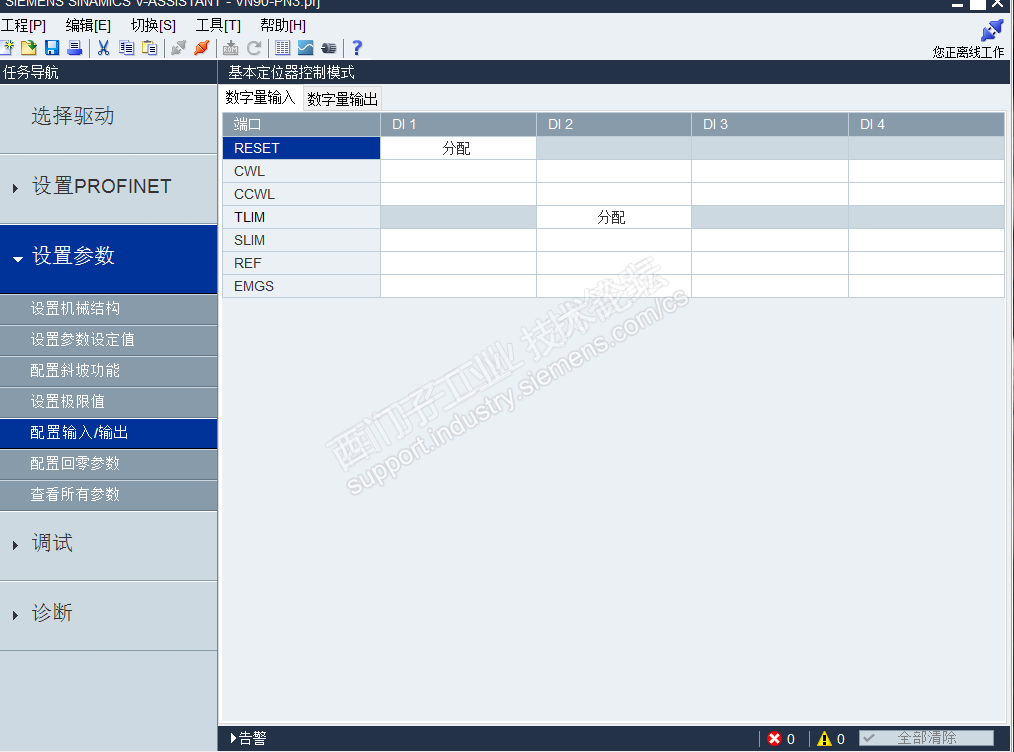
Task: Click the gray reset/restart arrow icon
Action: 254,48
